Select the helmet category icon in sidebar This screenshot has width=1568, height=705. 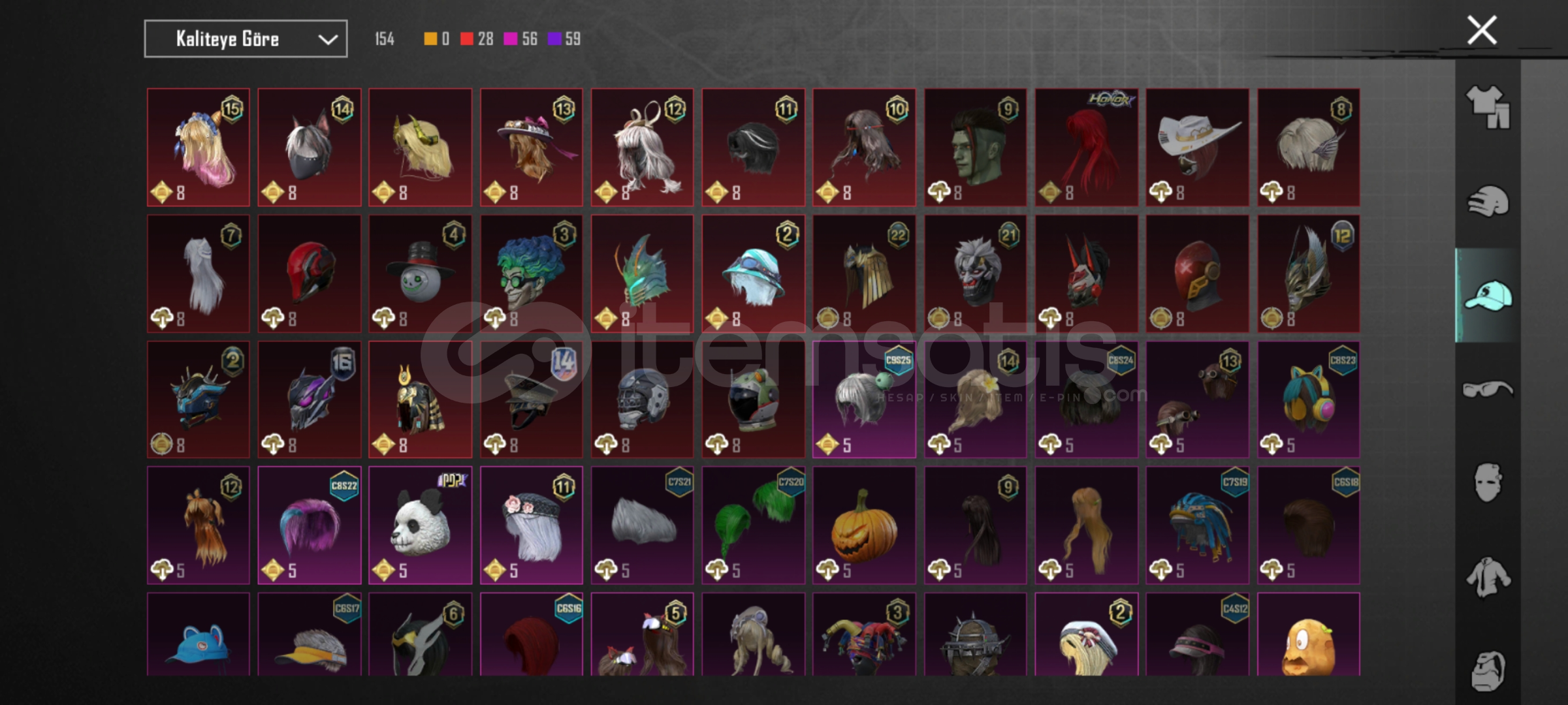tap(1488, 200)
